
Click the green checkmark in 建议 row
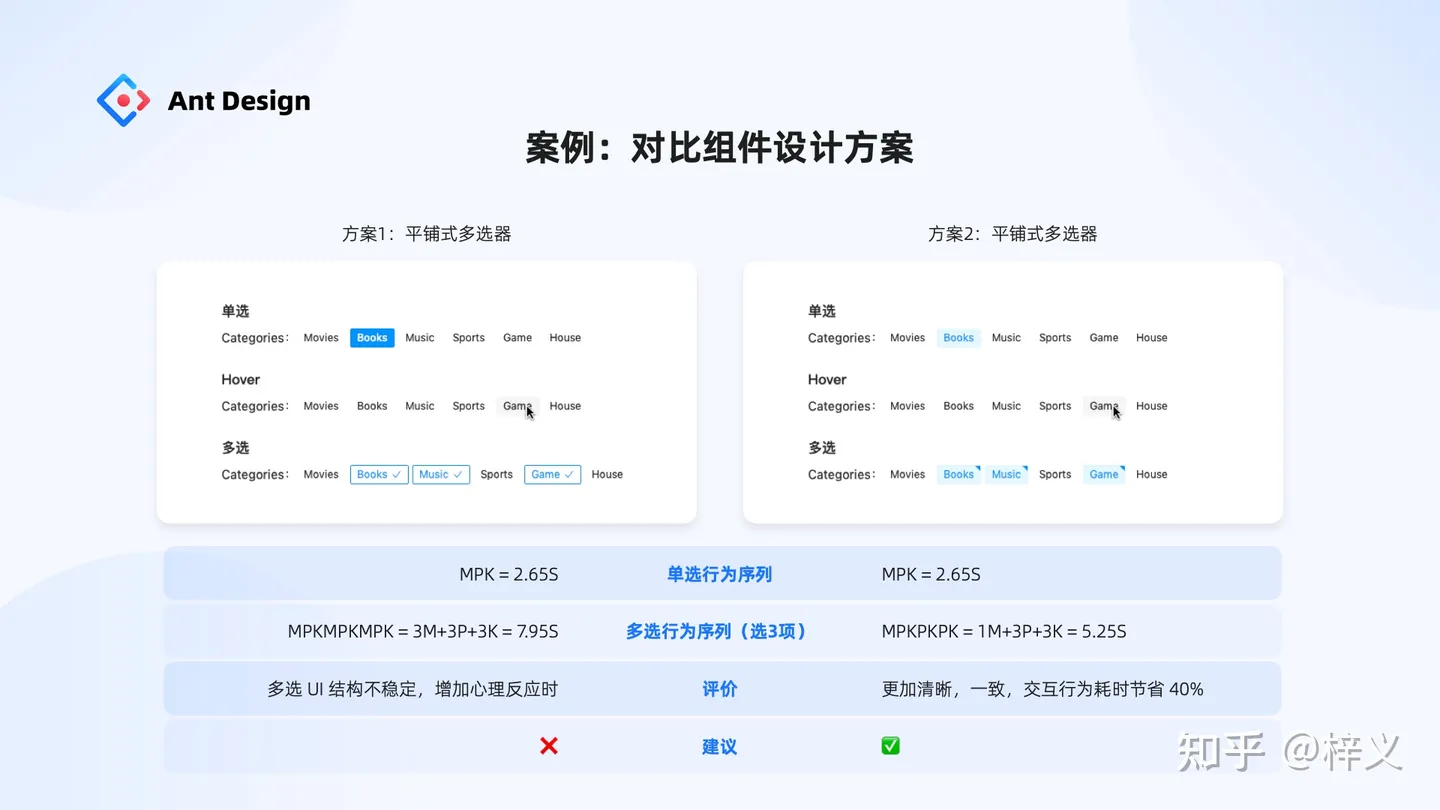890,746
